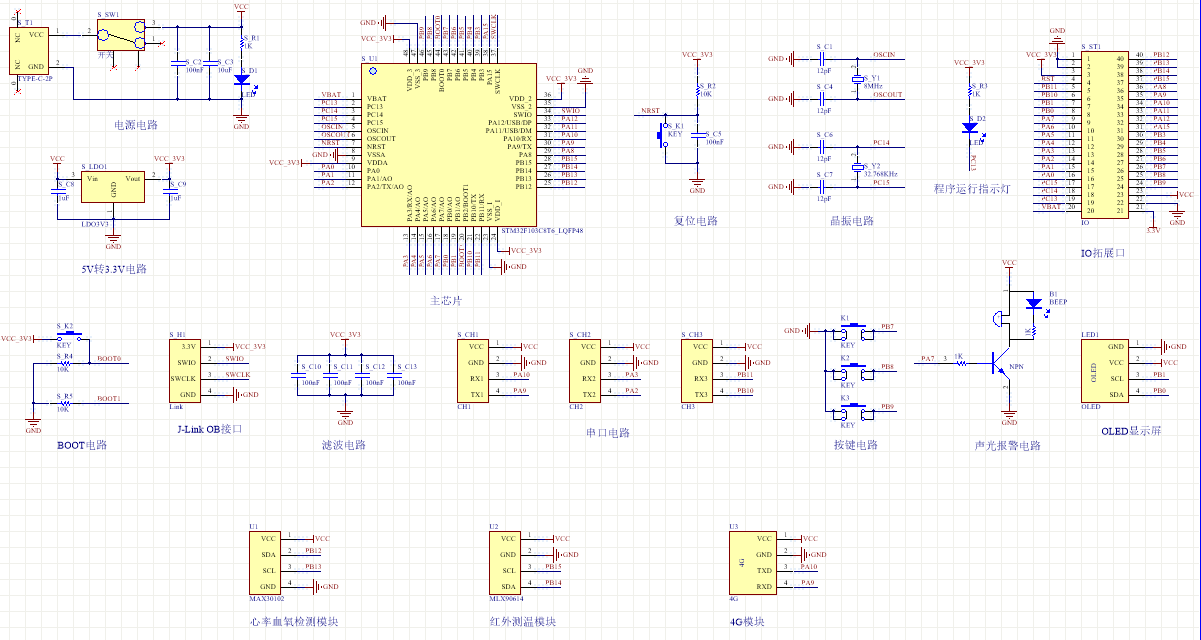The width and height of the screenshot is (1201, 640).
Task: Click the 晶振电路 title label
Action: tap(852, 221)
